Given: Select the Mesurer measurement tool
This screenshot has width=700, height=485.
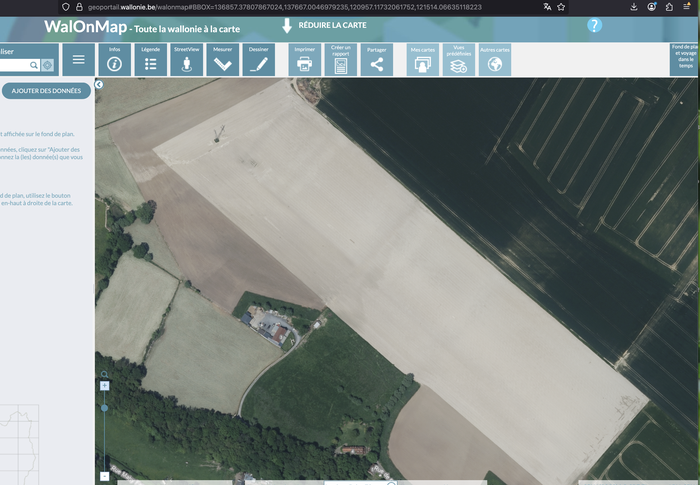Looking at the screenshot, I should coord(222,60).
